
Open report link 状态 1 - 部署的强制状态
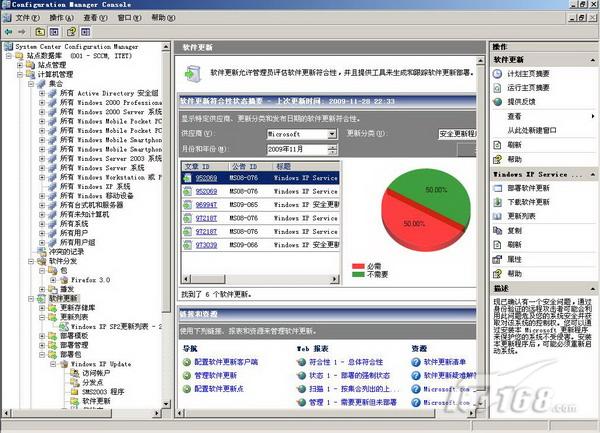(x=349, y=376)
